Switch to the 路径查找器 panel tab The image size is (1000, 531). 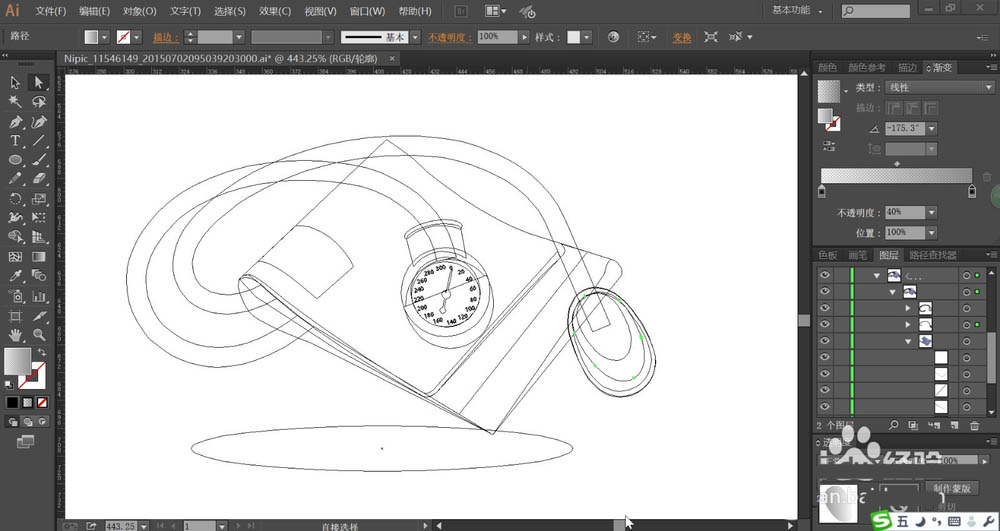[x=931, y=255]
